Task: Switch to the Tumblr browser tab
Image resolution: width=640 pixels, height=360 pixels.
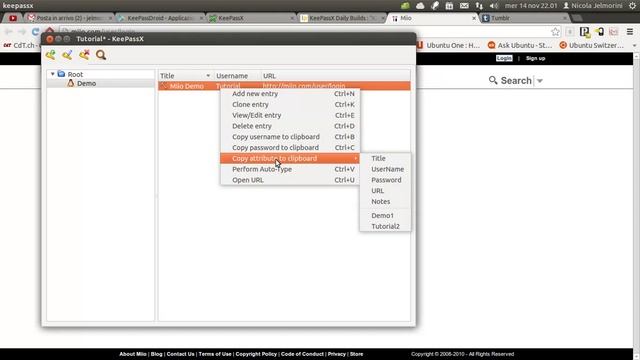Action: pos(524,18)
